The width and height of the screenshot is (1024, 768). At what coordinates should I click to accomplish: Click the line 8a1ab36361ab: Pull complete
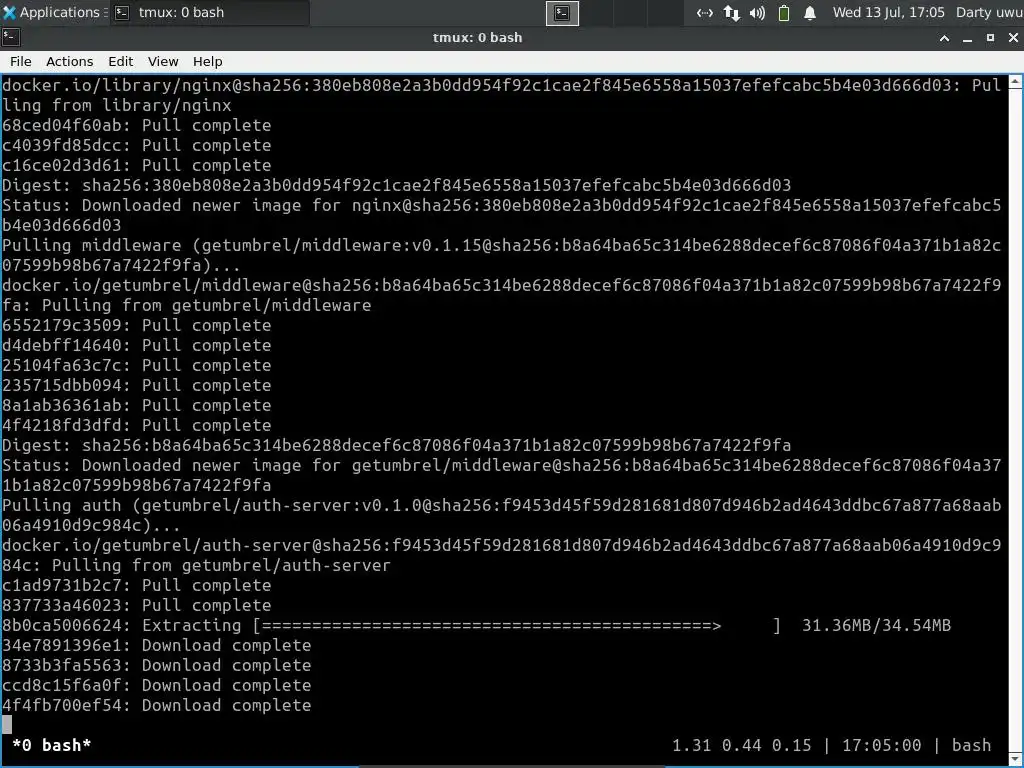pyautogui.click(x=136, y=406)
